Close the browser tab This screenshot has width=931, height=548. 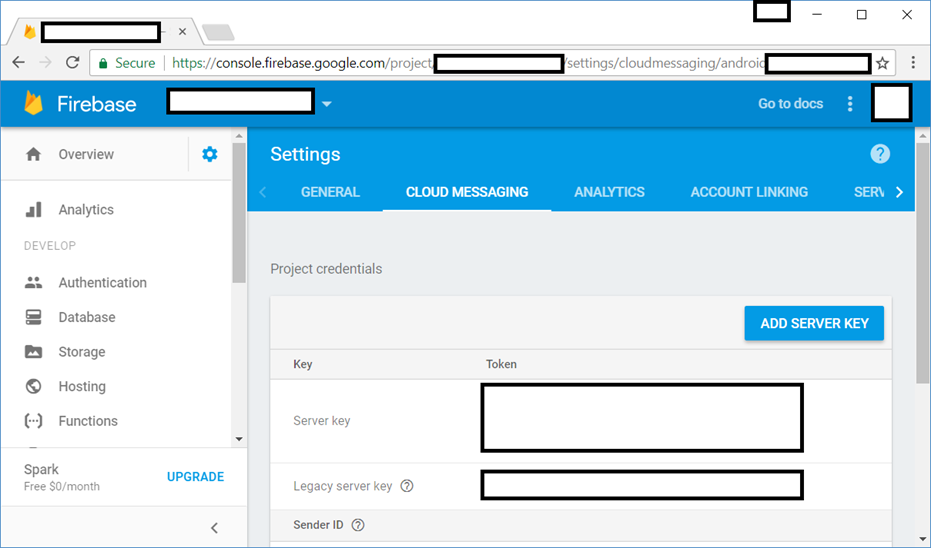[182, 31]
